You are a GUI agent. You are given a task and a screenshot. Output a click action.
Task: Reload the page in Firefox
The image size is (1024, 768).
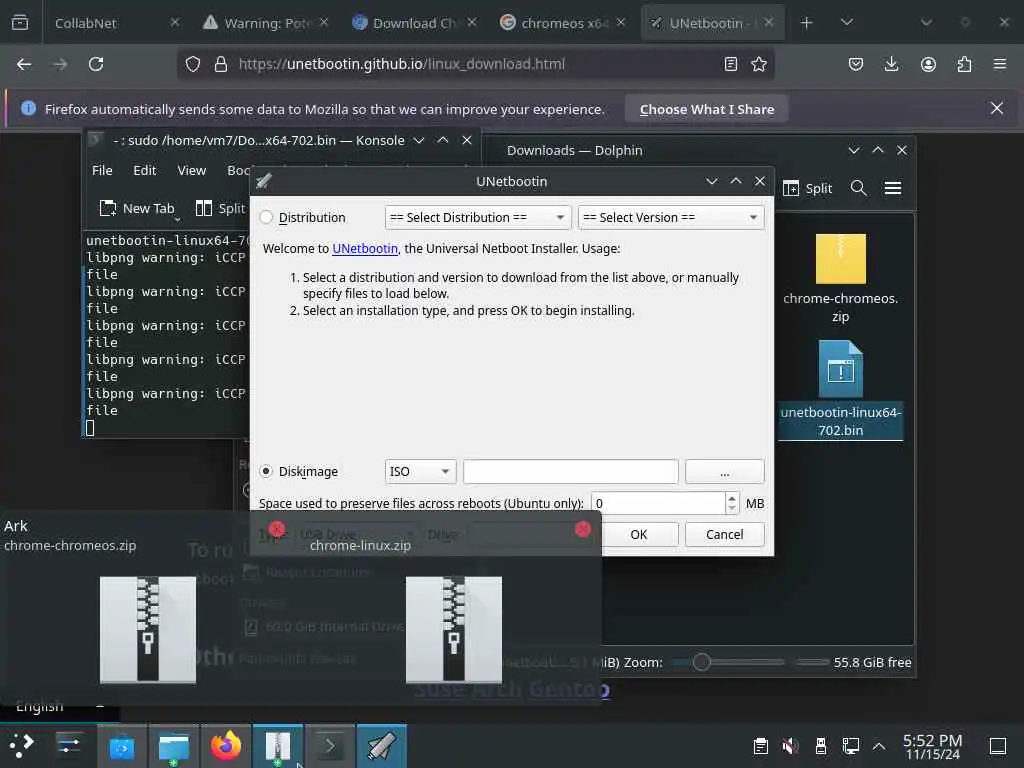pos(96,64)
